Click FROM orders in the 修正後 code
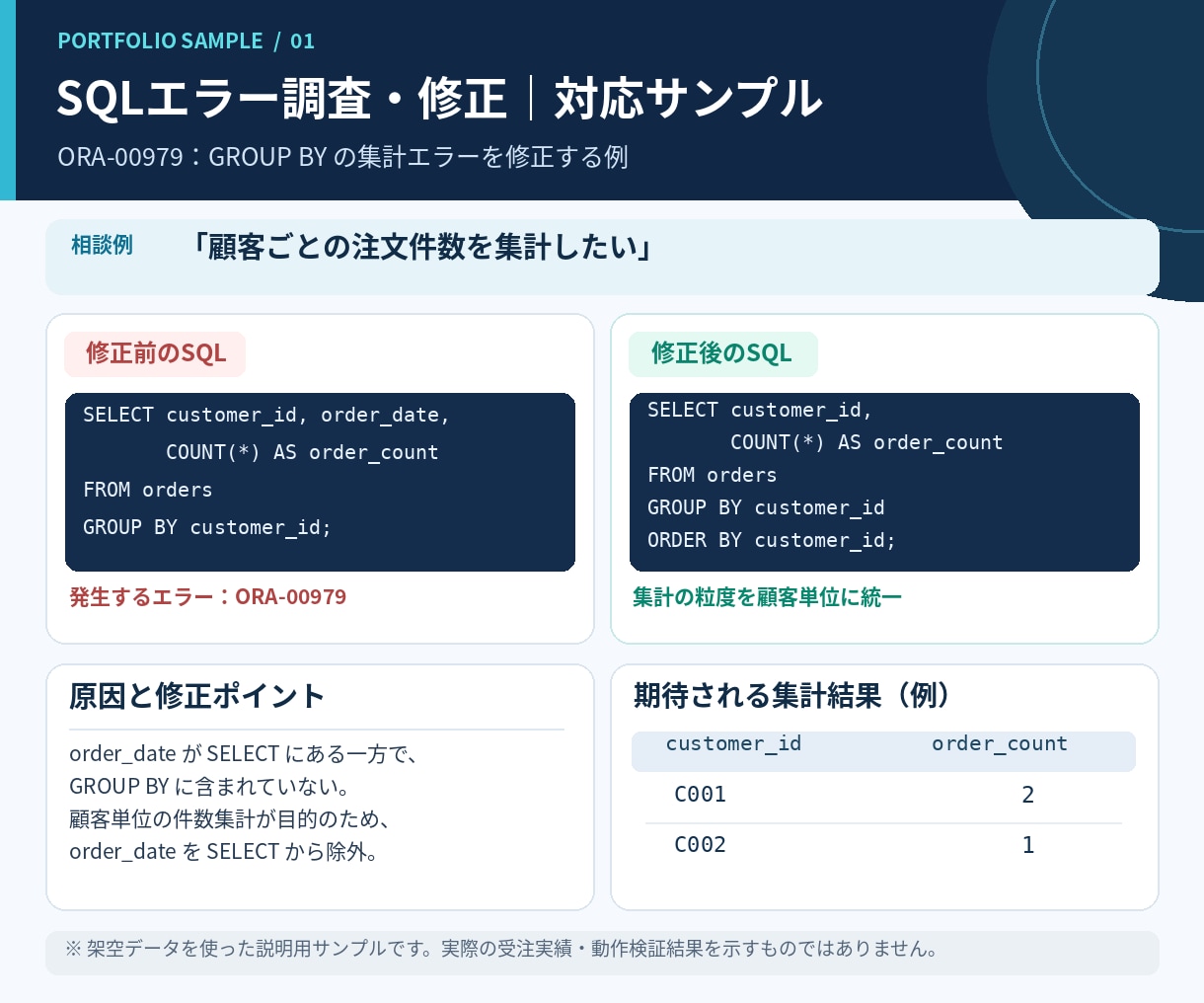Screen dimensions: 1204x1003 point(713,475)
